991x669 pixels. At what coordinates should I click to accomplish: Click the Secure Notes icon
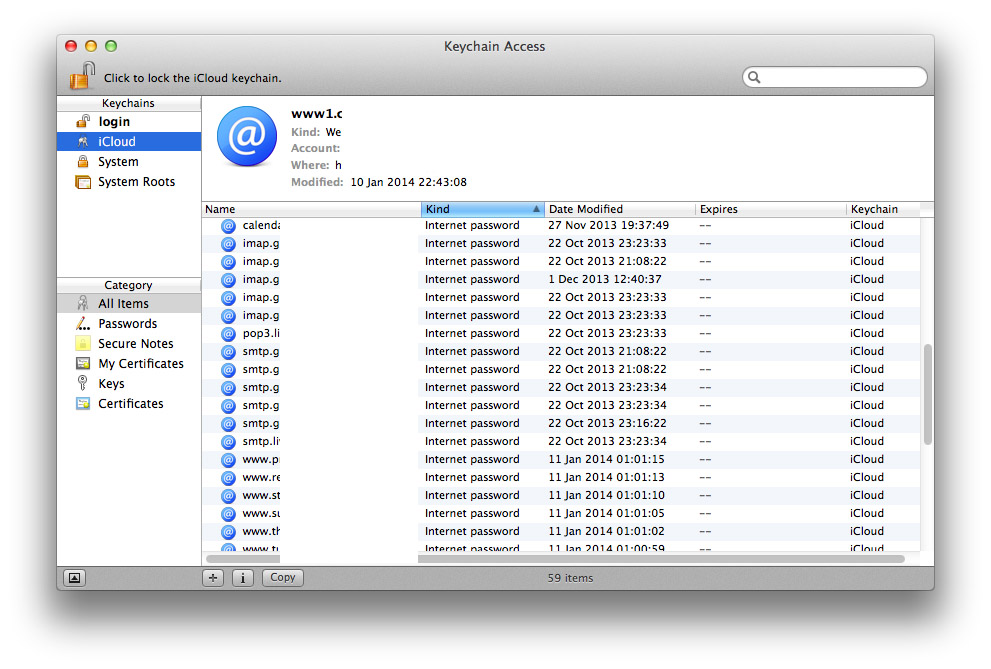click(83, 344)
